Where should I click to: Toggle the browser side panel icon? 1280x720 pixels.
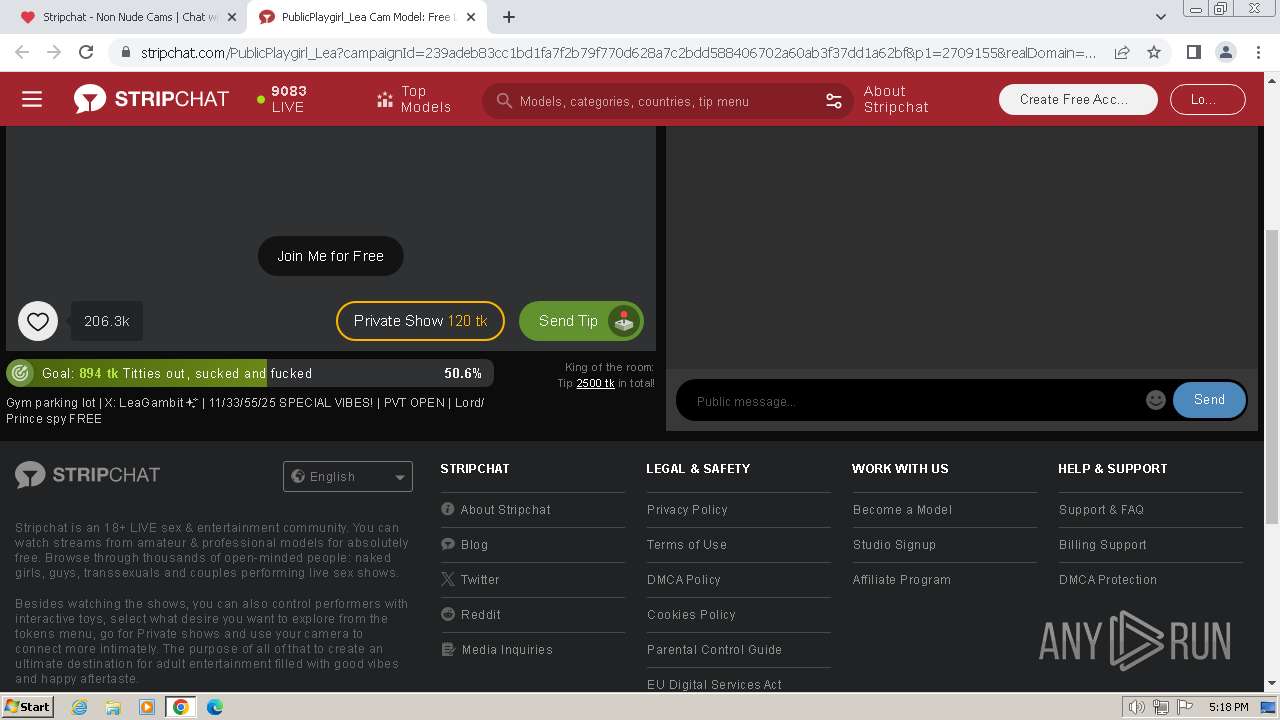pyautogui.click(x=1193, y=52)
